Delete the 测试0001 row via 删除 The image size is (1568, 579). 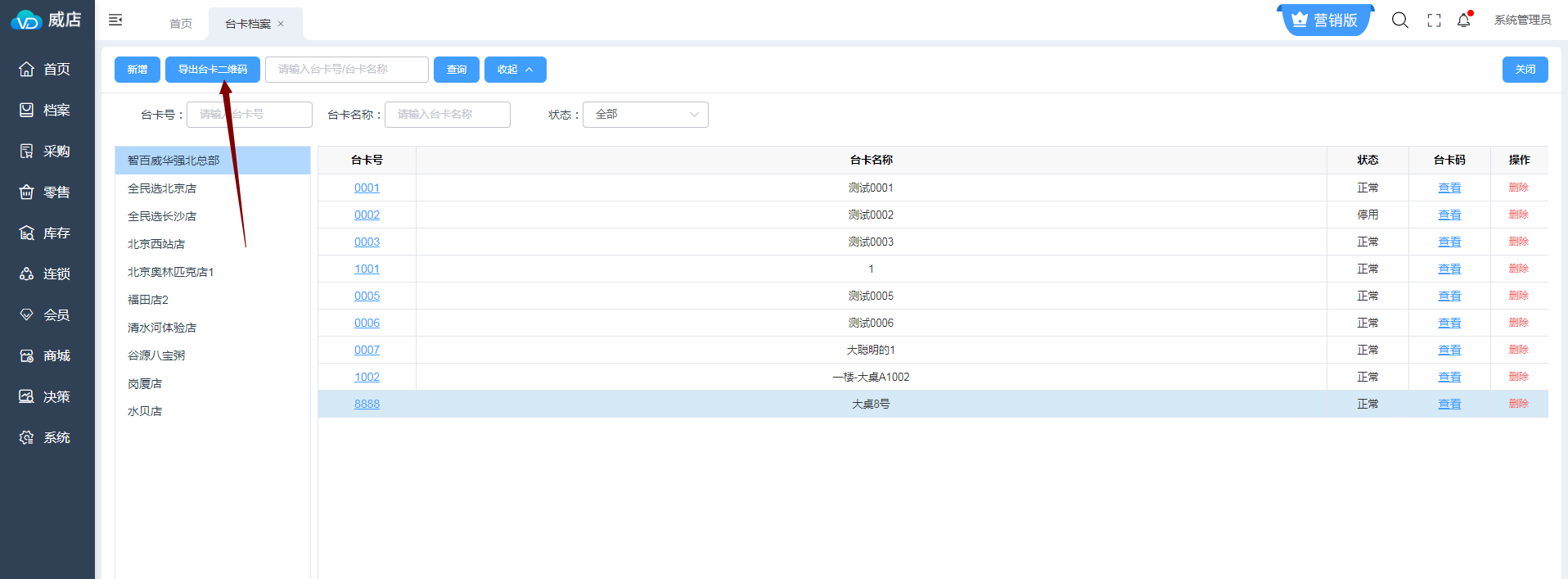tap(1518, 188)
